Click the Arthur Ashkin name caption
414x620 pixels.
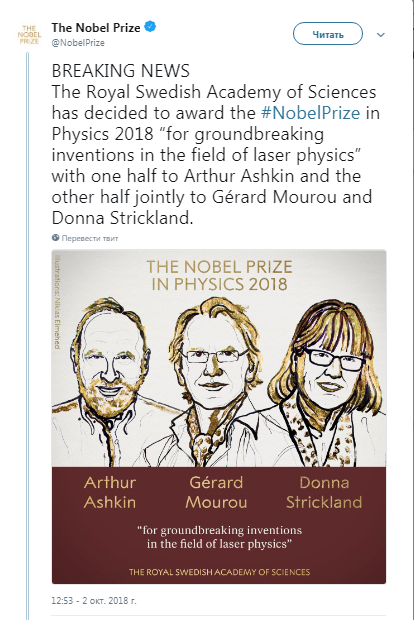click(110, 492)
